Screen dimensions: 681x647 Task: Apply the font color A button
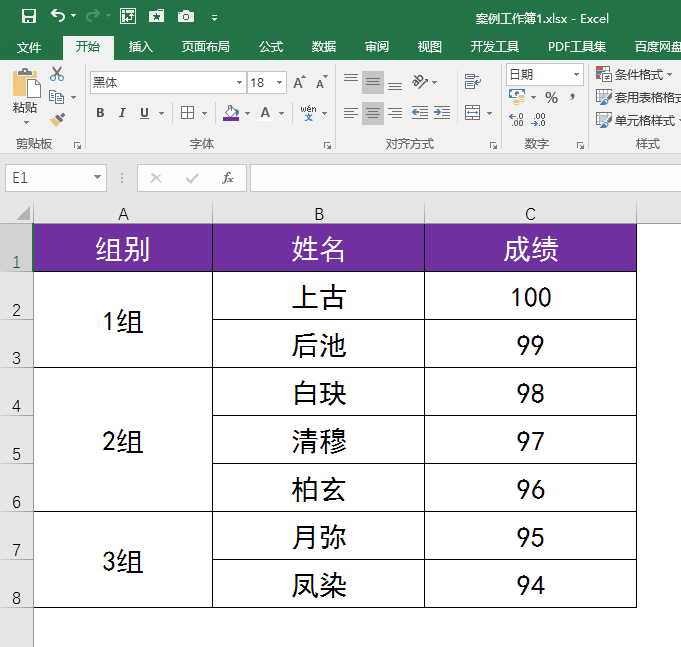tap(265, 113)
